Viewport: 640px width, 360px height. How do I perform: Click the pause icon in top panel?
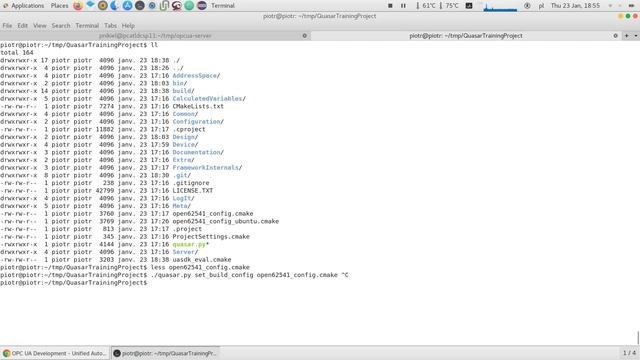click(403, 6)
